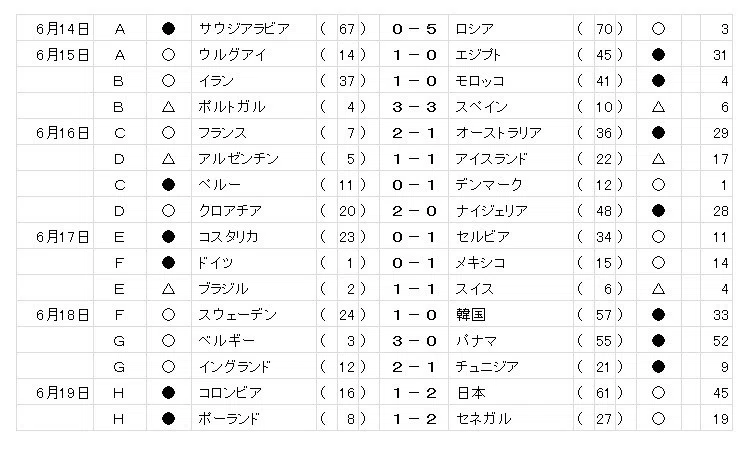Click the white circle right of デンマーク
749x450 pixels.
658,184
